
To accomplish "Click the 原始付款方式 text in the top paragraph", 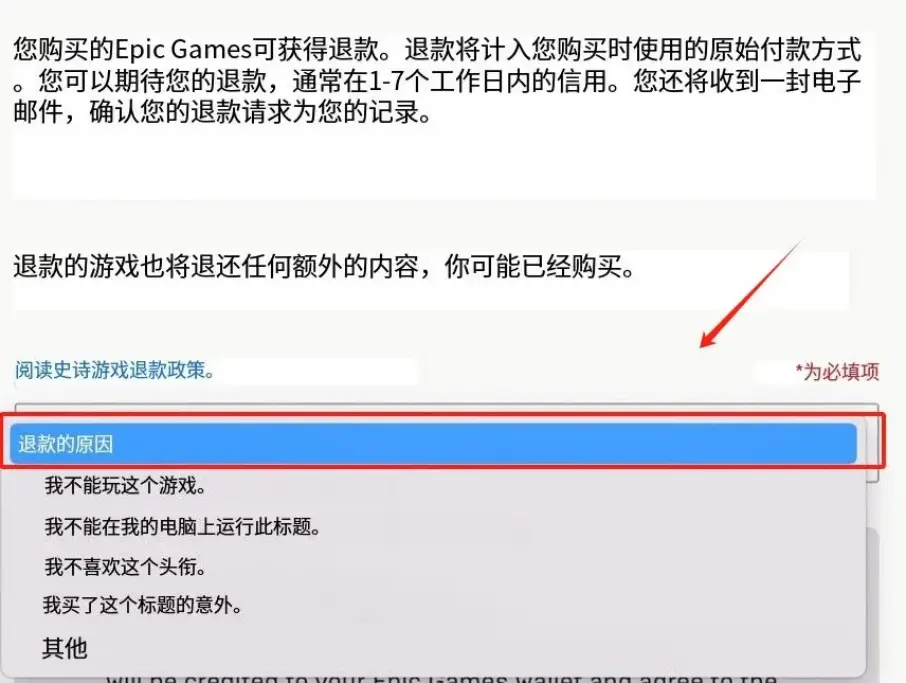I will point(785,50).
